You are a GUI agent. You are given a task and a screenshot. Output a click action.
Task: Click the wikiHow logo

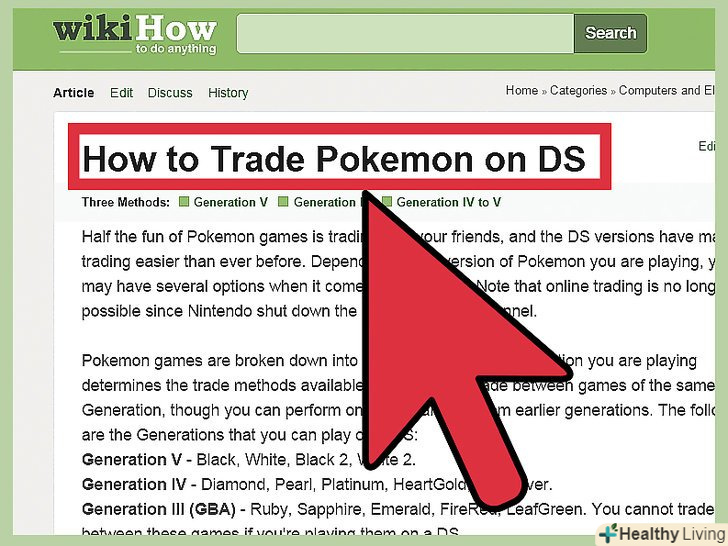coord(135,35)
